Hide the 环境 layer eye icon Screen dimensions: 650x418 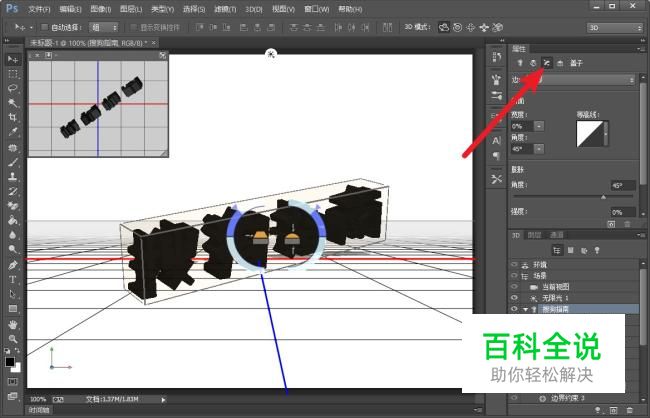(514, 265)
